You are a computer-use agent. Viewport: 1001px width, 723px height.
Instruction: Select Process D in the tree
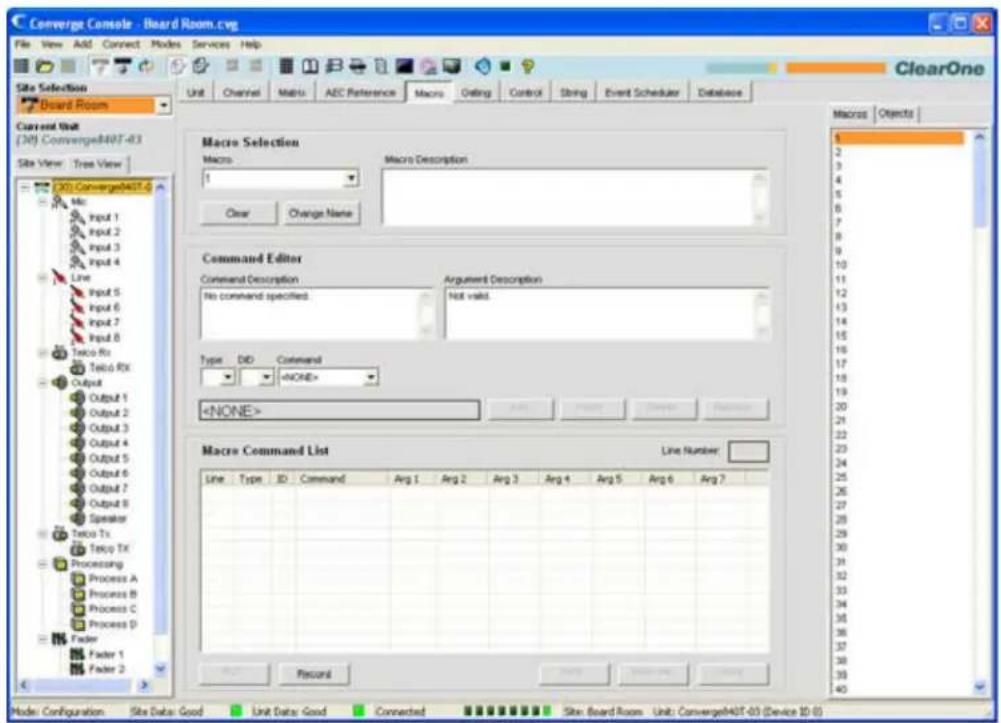112,624
